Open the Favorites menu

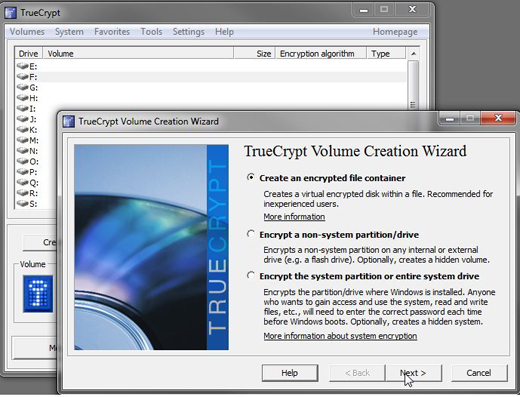point(112,32)
